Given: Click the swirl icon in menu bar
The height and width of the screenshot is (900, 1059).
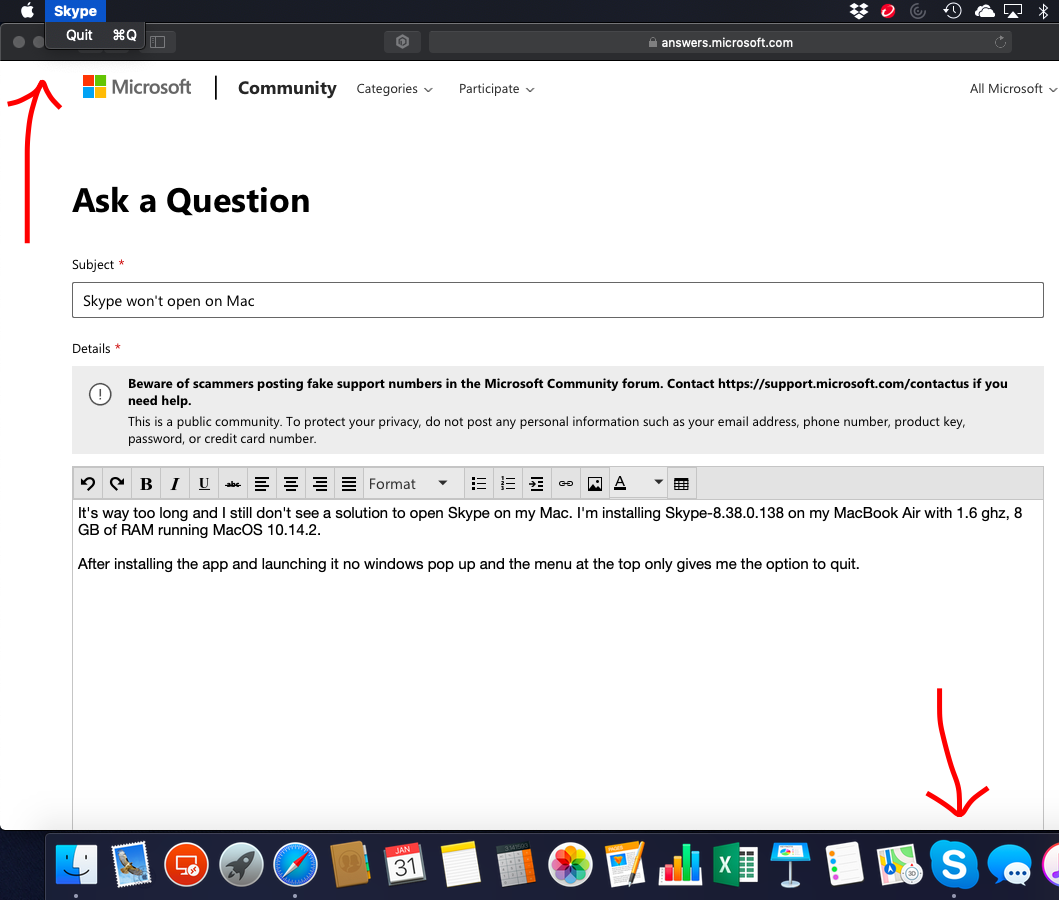Looking at the screenshot, I should (x=917, y=11).
